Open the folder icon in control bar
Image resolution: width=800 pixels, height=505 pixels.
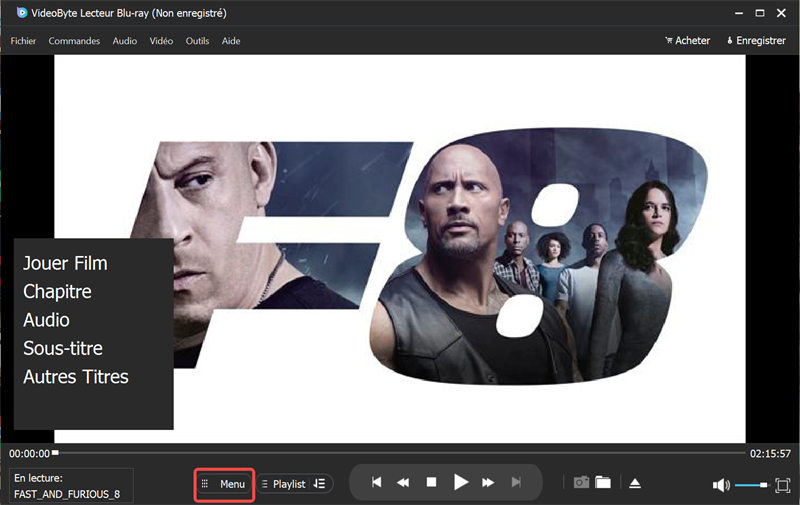(603, 483)
